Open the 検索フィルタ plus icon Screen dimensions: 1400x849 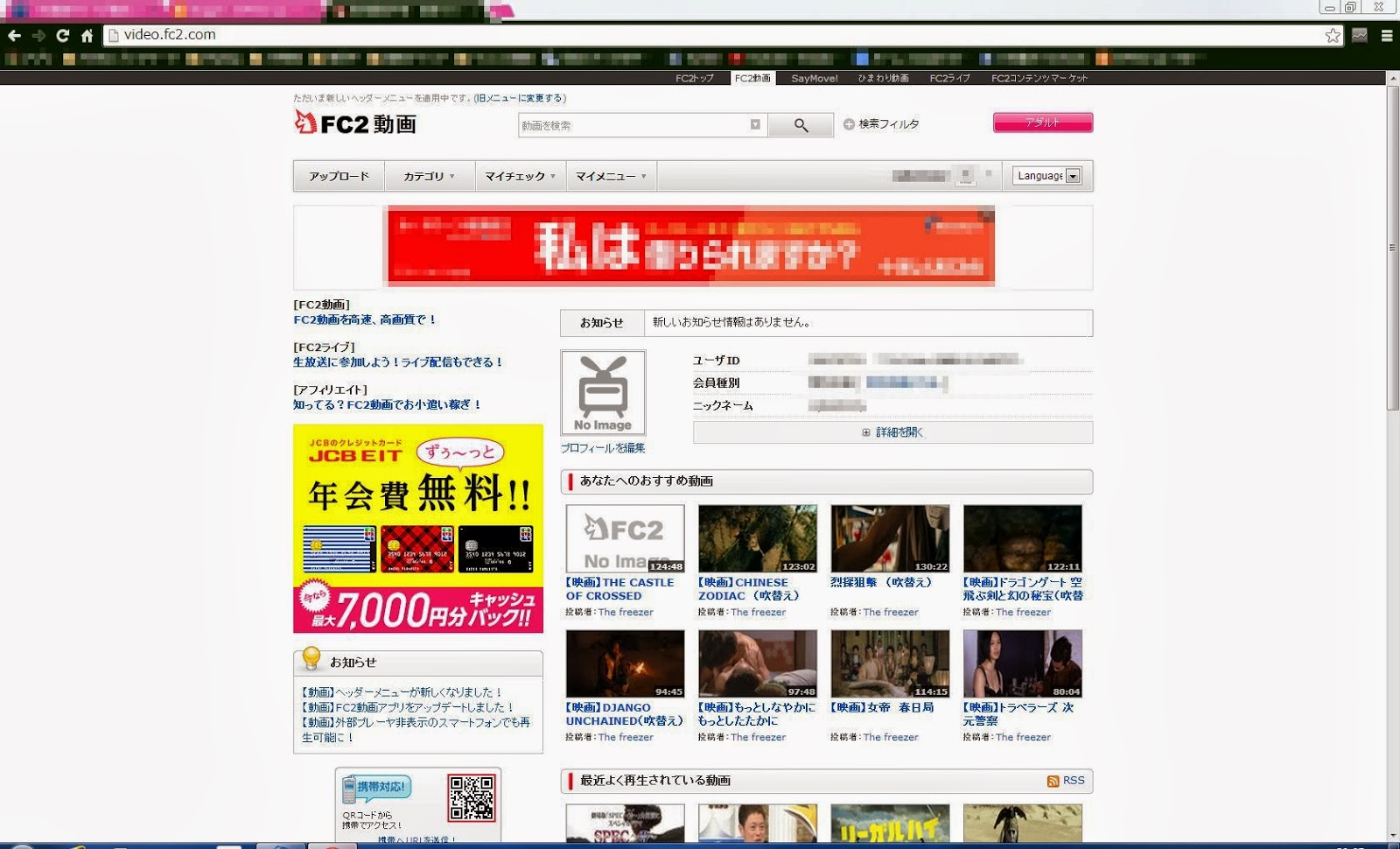849,124
